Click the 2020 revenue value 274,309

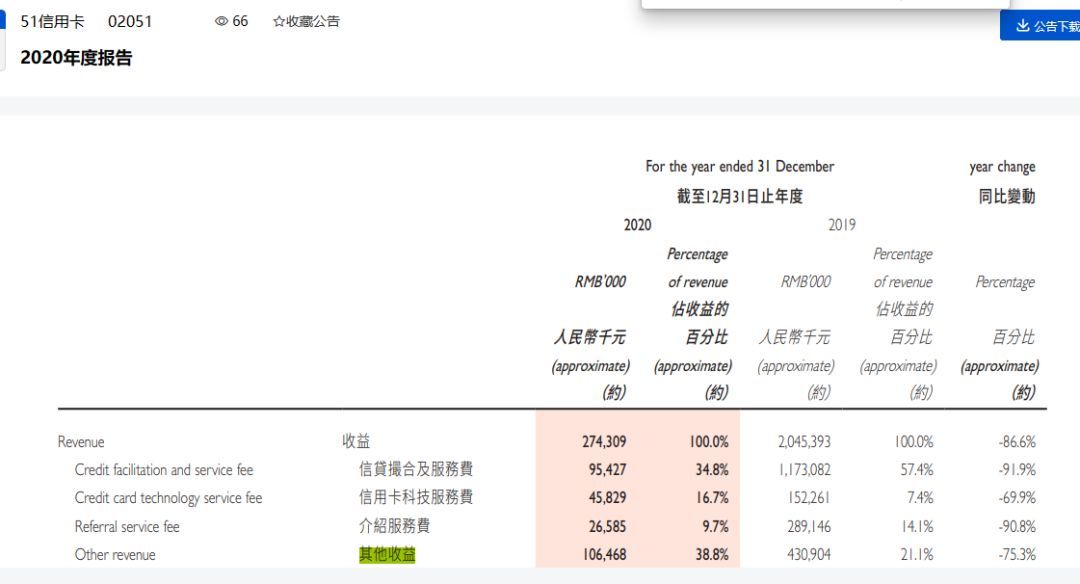point(605,441)
